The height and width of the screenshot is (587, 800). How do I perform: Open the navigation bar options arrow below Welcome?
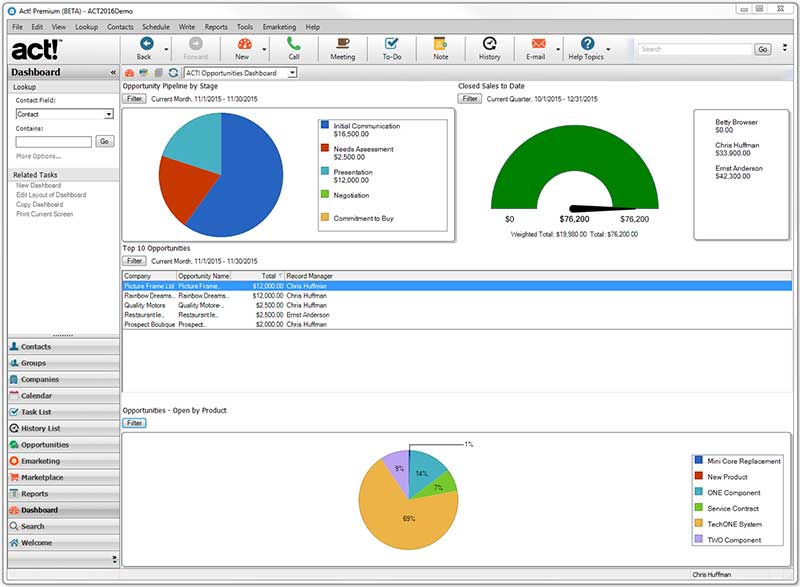pyautogui.click(x=114, y=559)
